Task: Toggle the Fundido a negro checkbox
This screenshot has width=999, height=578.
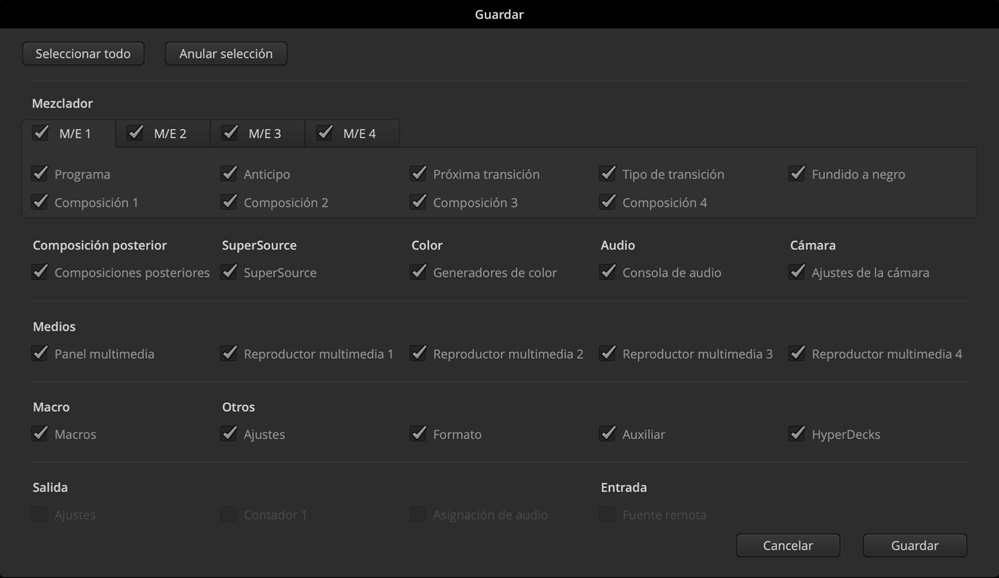Action: (797, 174)
